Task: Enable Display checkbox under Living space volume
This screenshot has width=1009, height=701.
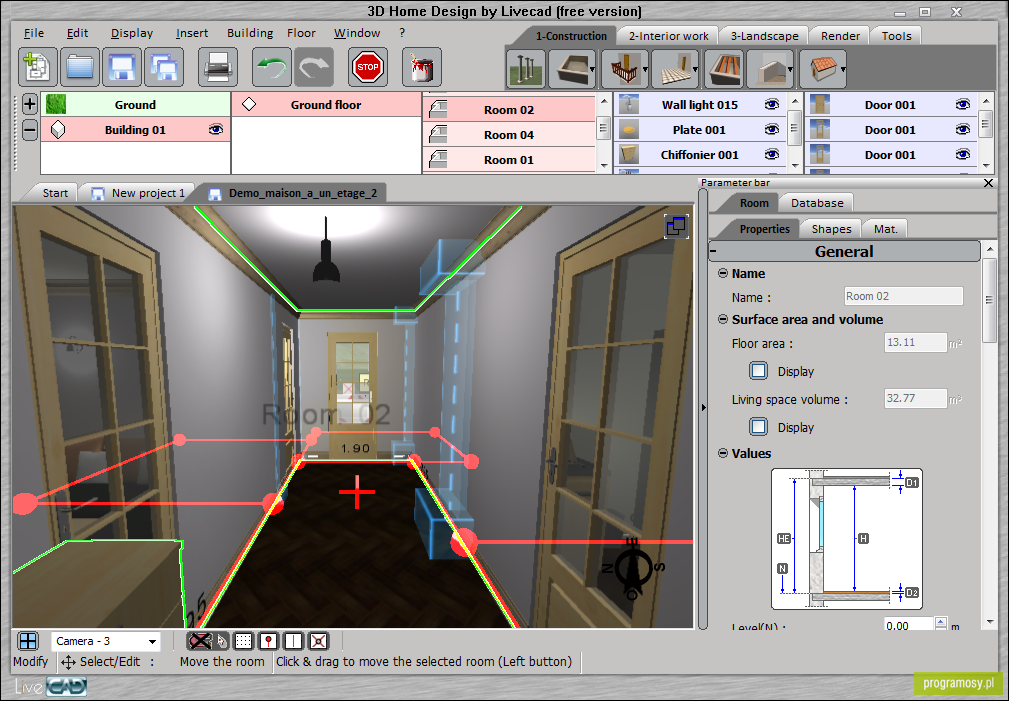Action: 759,427
